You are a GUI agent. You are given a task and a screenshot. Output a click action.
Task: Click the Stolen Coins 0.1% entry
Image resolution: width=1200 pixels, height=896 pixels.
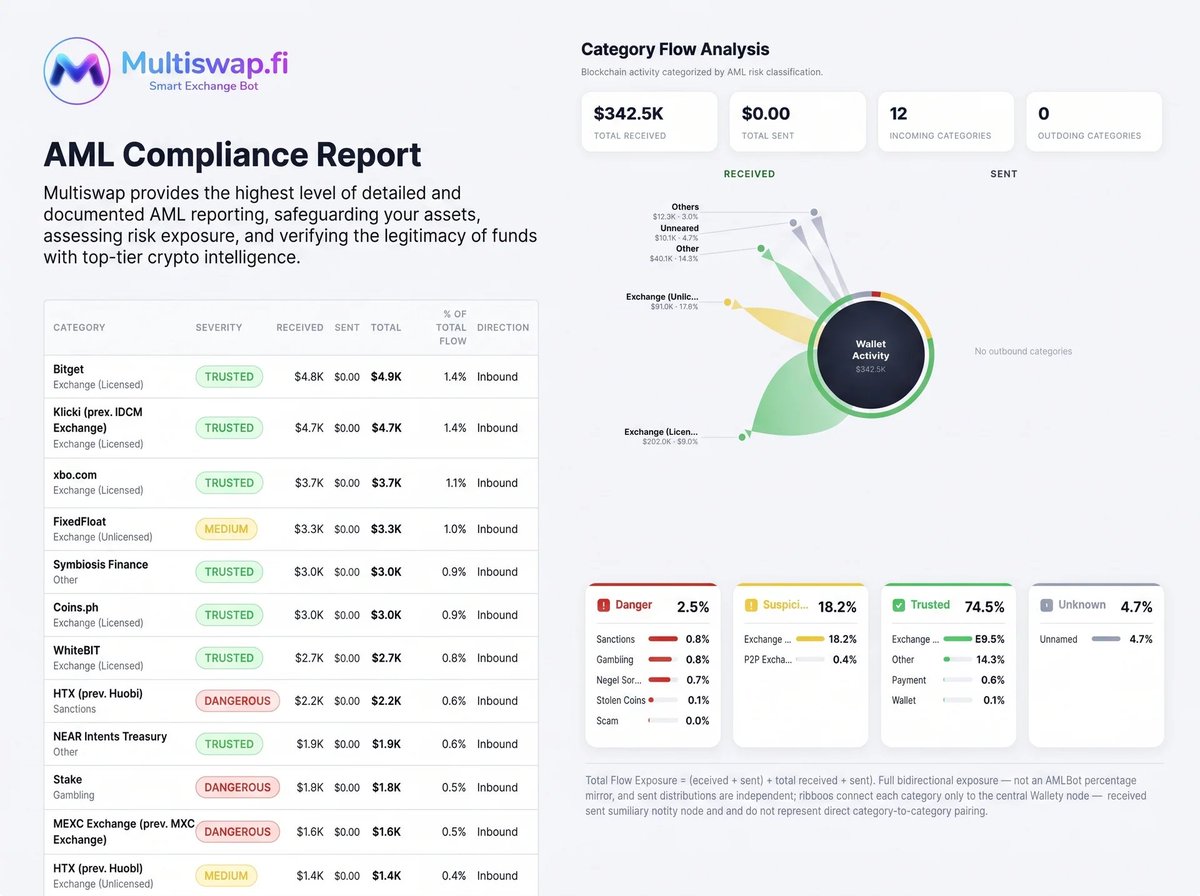click(x=653, y=700)
